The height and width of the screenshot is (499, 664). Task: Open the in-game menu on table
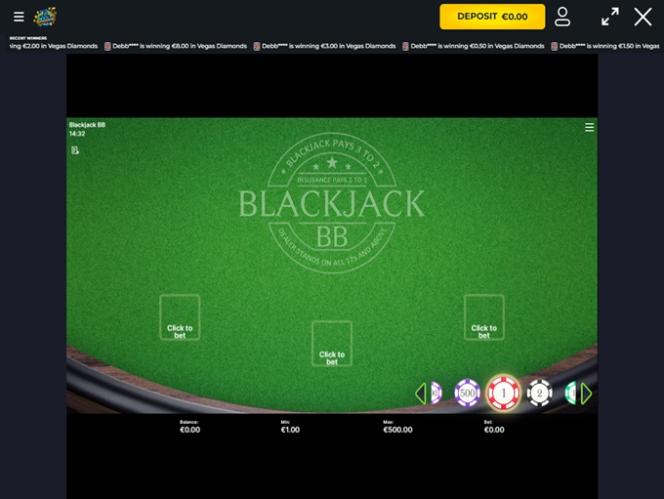click(589, 127)
